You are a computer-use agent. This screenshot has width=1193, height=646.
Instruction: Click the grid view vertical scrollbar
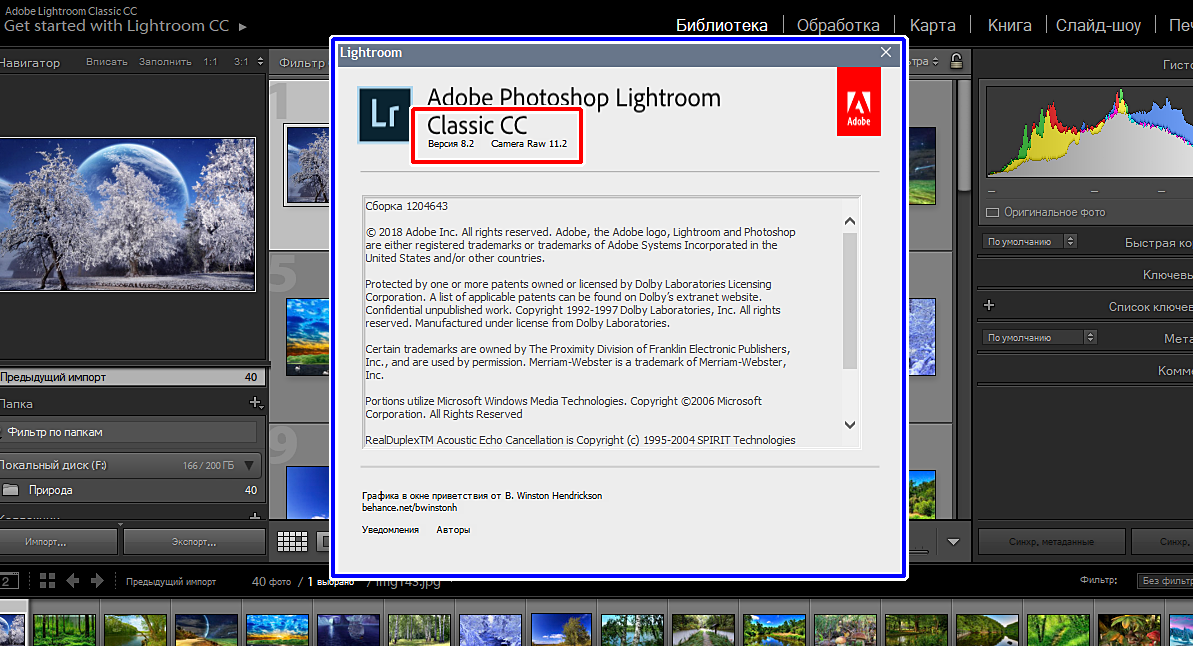click(964, 133)
